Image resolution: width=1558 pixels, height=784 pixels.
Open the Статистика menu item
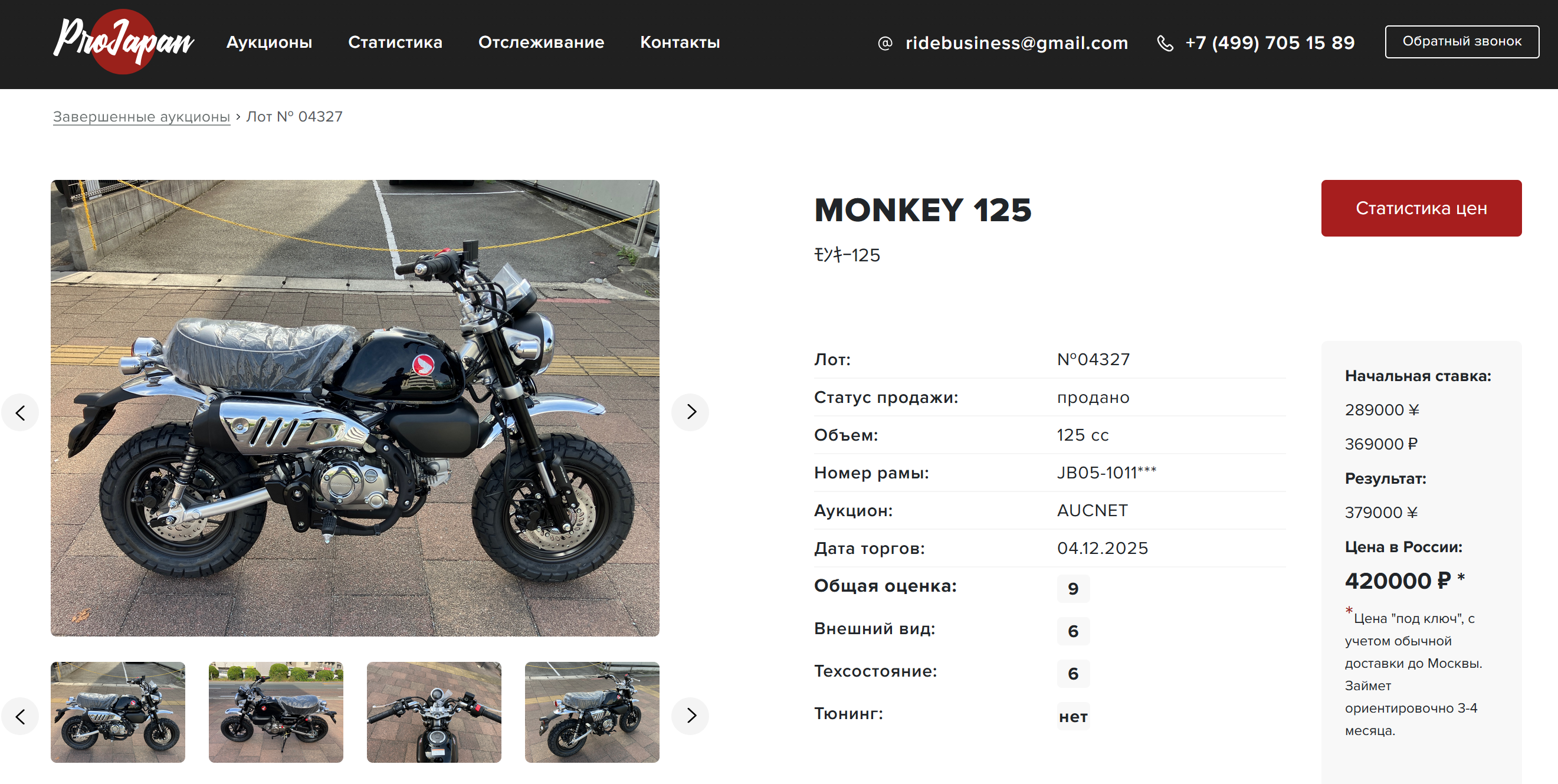395,42
